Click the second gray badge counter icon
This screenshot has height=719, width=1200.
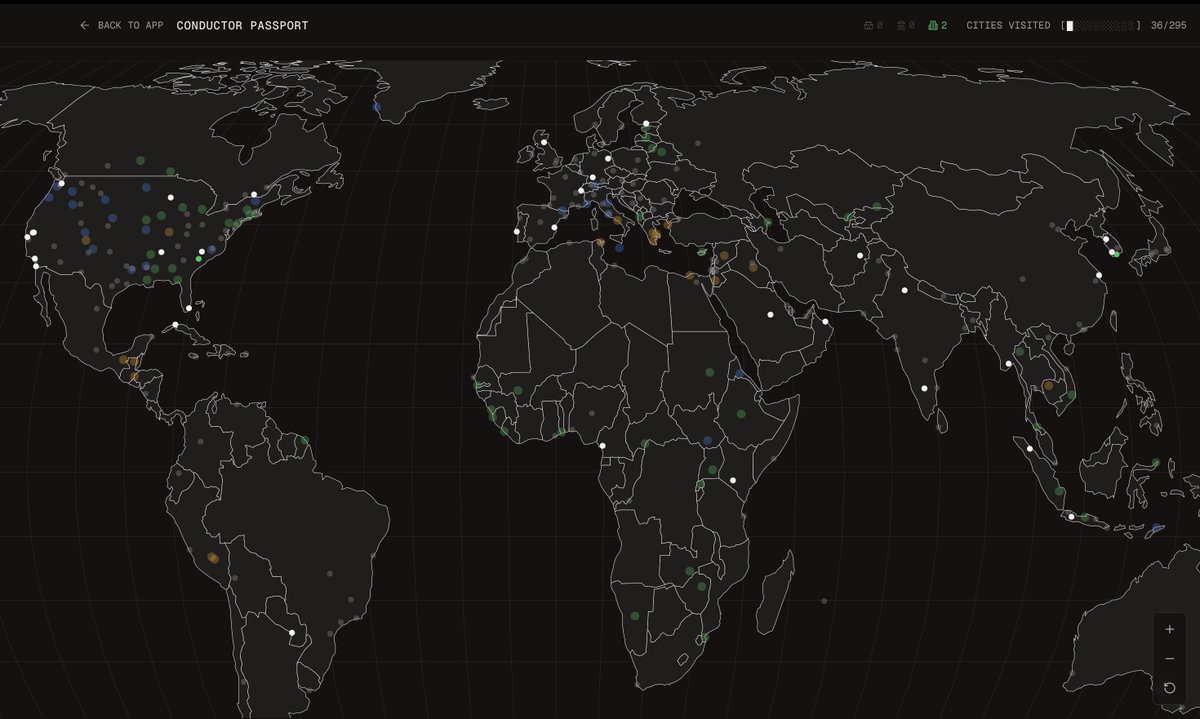(900, 25)
